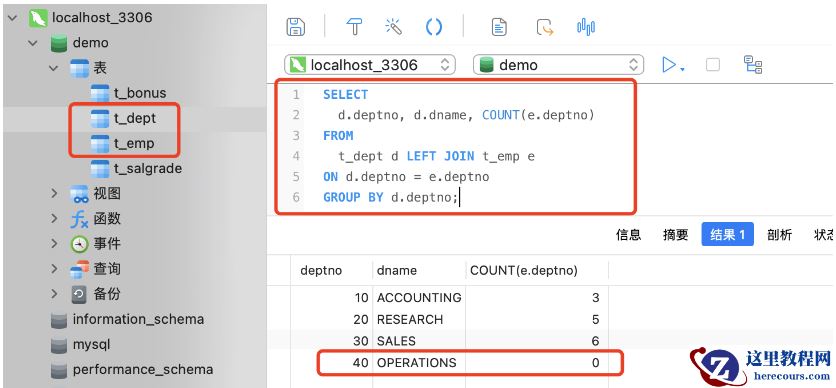Screen dimensions: 836x388
Task: Place cursor on the SELECT keyword line
Action: coord(345,94)
